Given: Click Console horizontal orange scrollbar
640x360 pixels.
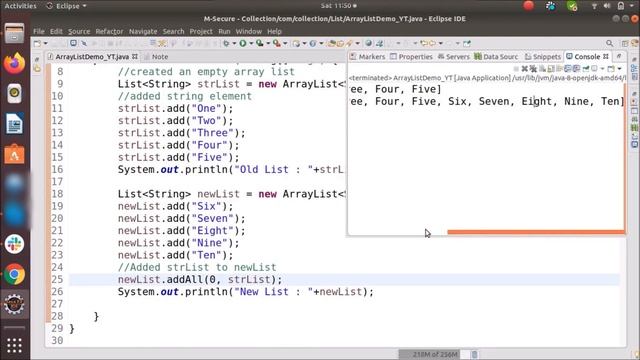Looking at the screenshot, I should tap(536, 232).
